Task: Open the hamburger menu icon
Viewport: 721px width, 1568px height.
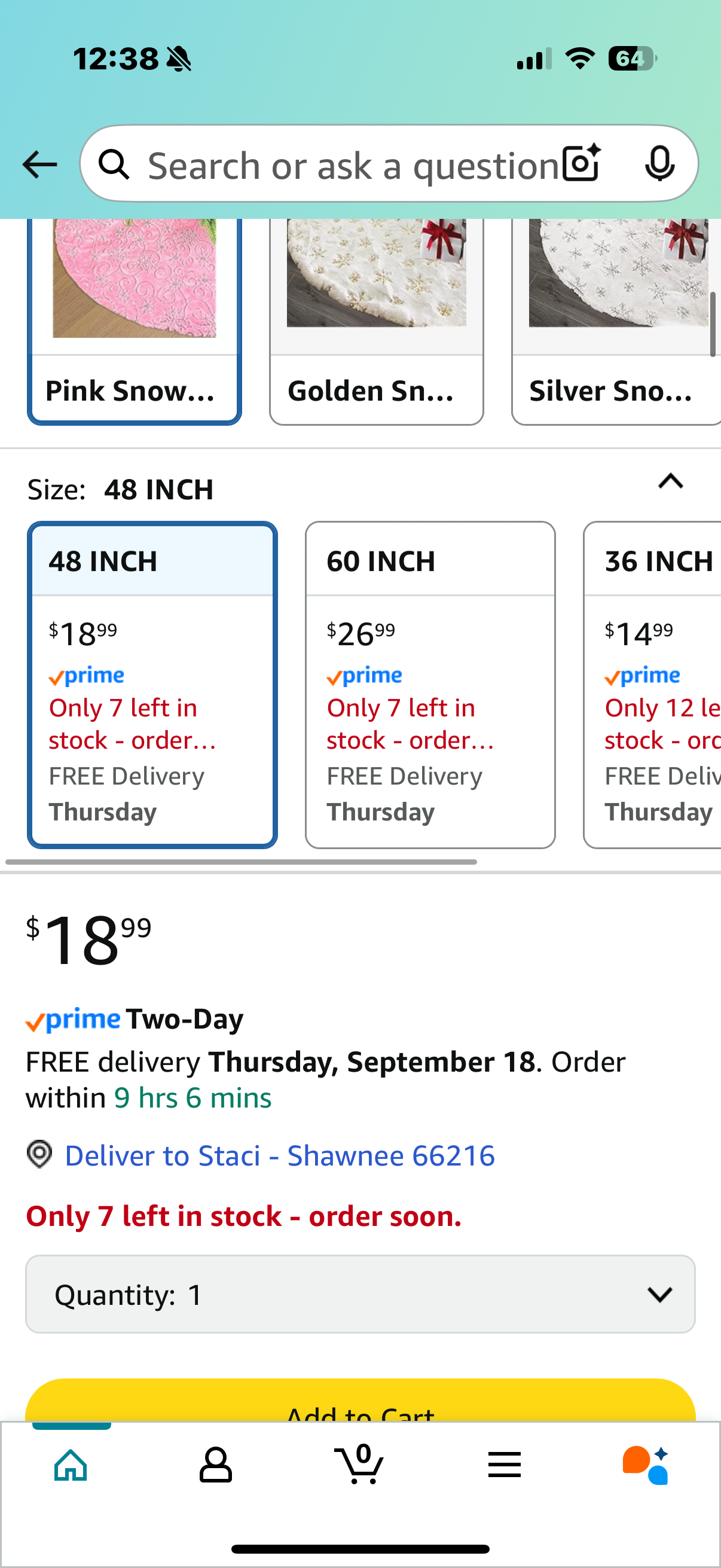Action: coord(505,1465)
